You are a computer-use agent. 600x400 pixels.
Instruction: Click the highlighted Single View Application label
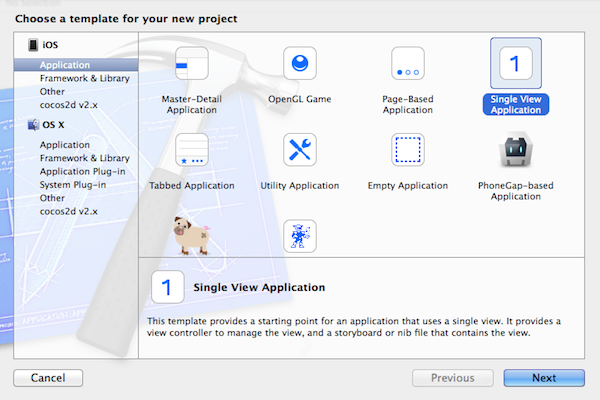pyautogui.click(x=516, y=104)
